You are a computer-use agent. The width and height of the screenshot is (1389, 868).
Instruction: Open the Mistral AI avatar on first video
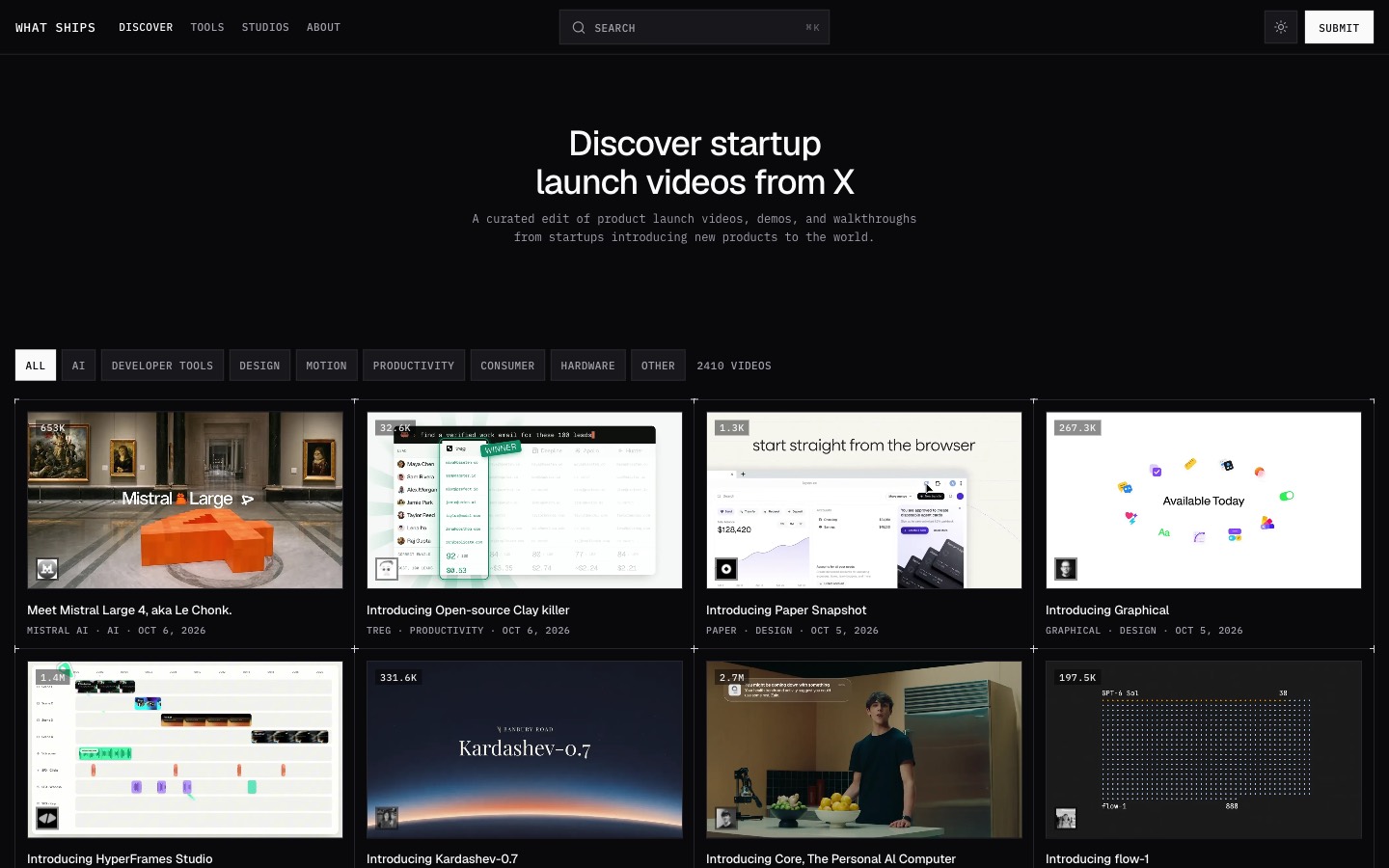(x=47, y=569)
